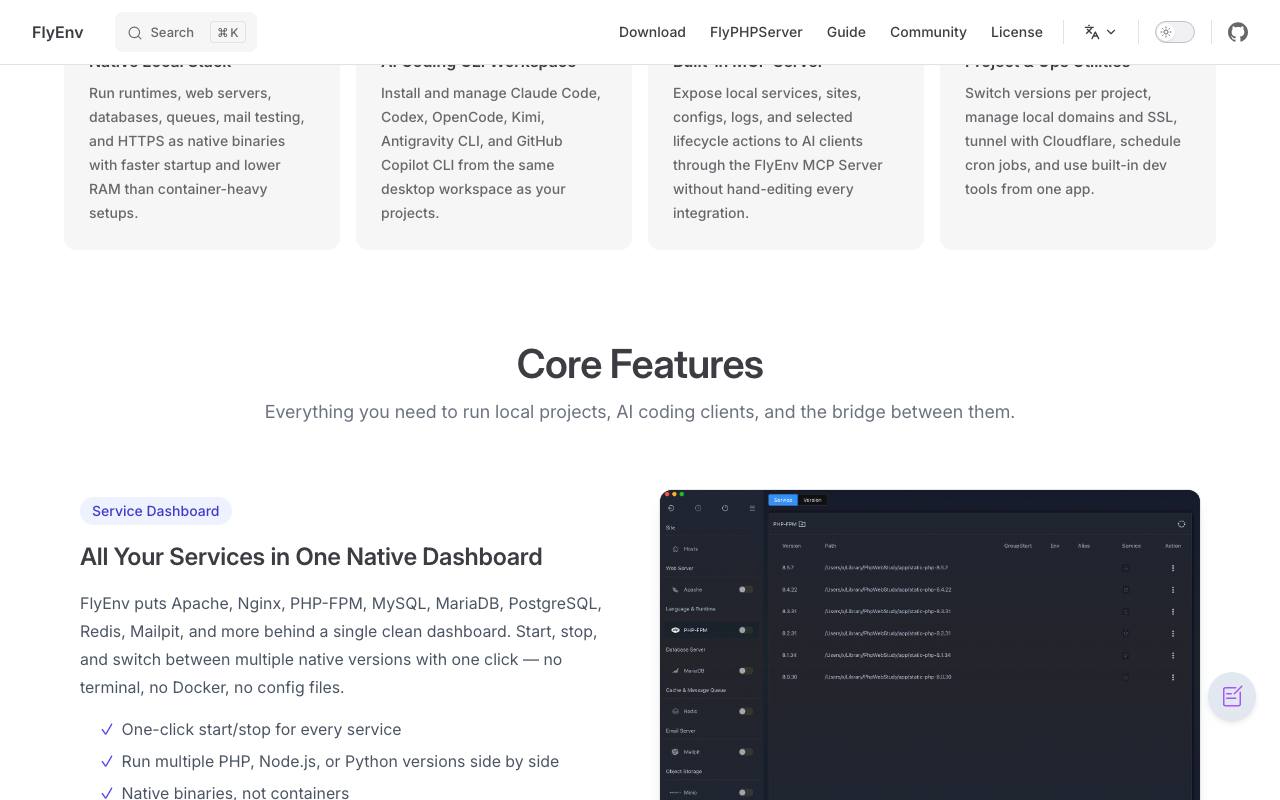This screenshot has height=800, width=1280.
Task: Select the Service tab in dashboard screenshot
Action: 783,500
